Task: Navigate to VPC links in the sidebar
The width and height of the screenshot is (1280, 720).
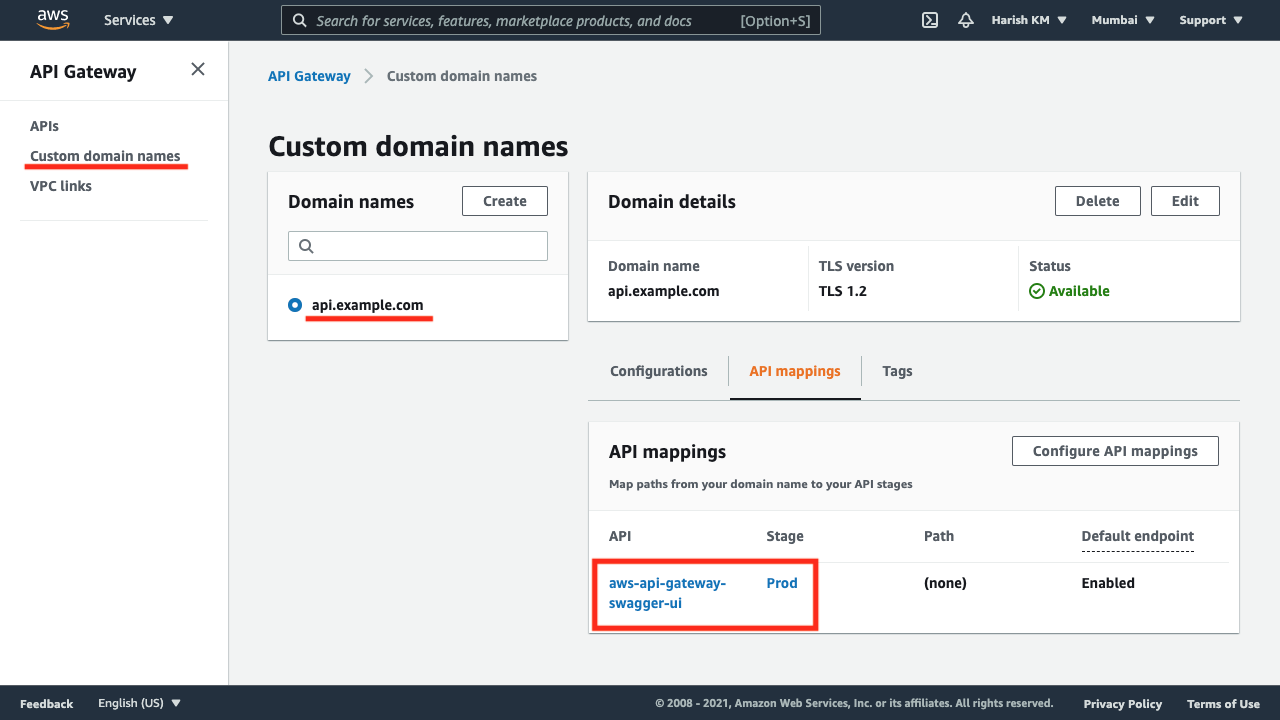Action: click(61, 186)
